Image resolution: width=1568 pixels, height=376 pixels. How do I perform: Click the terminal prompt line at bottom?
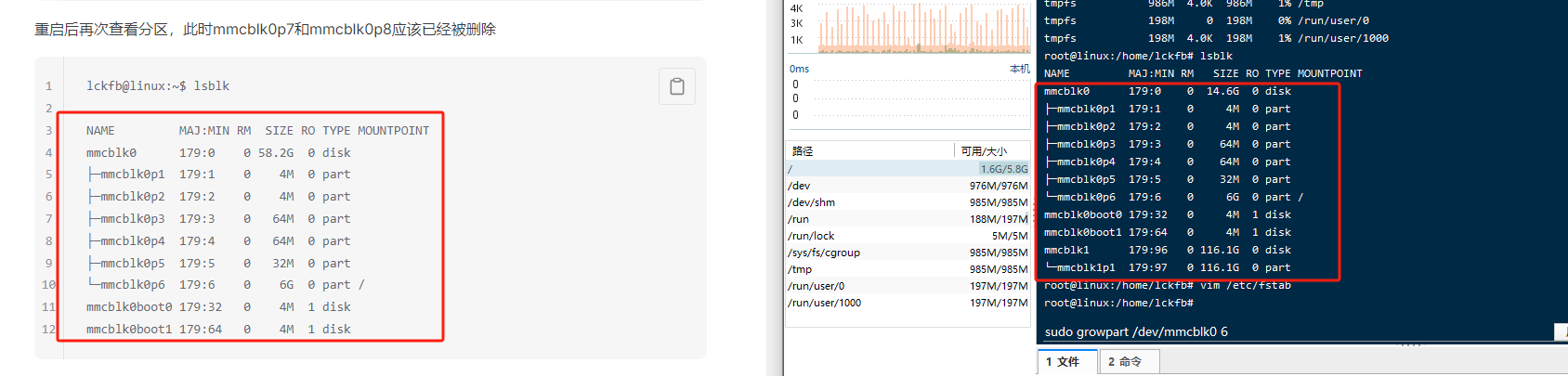[x=1118, y=303]
